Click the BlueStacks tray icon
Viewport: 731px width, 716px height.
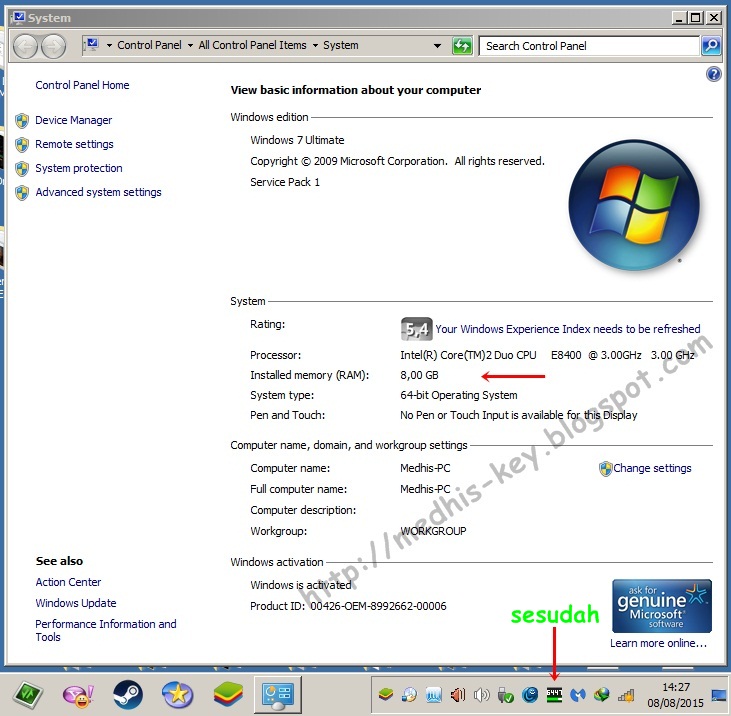click(x=386, y=695)
